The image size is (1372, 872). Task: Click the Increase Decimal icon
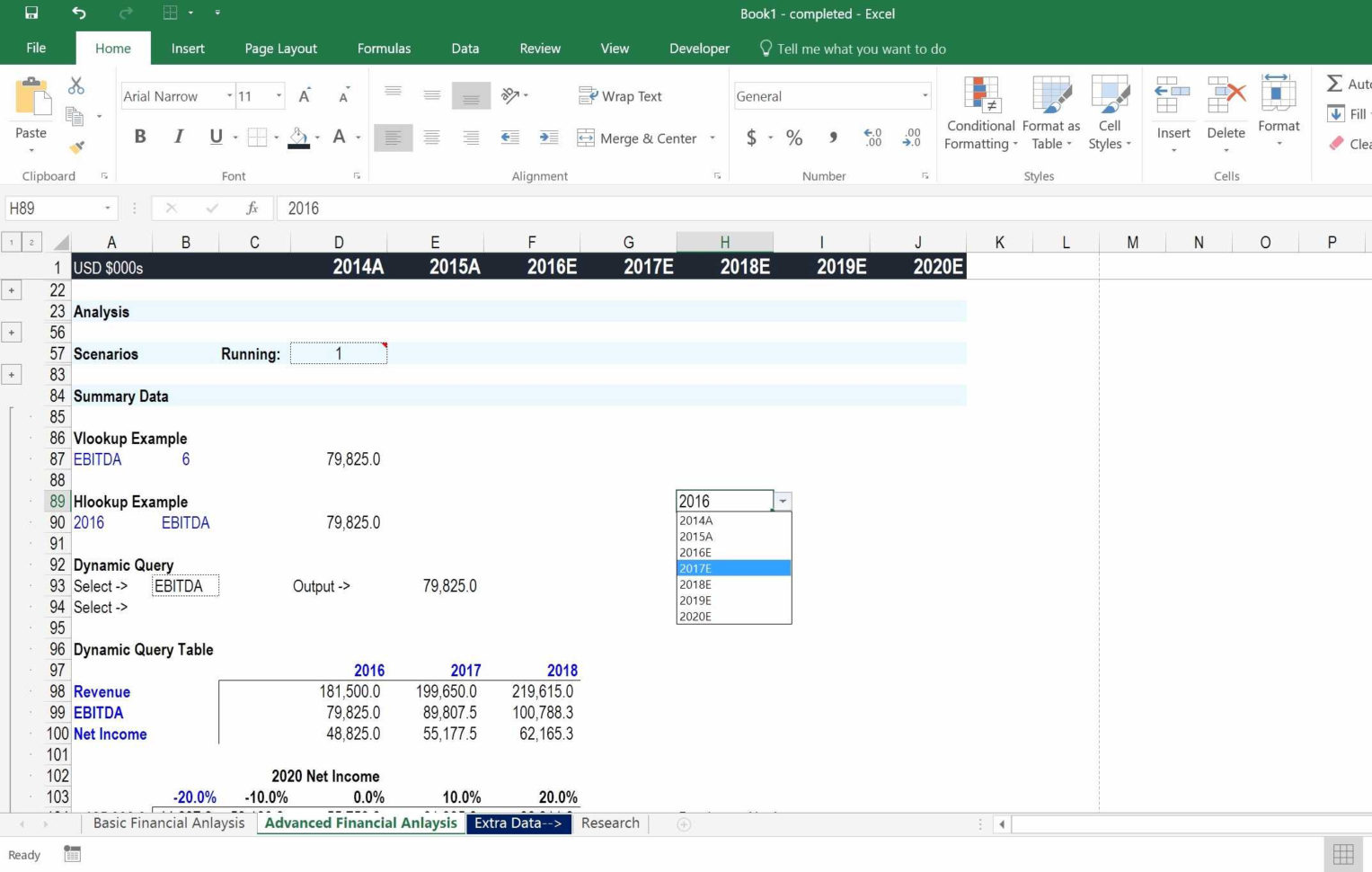coord(871,138)
